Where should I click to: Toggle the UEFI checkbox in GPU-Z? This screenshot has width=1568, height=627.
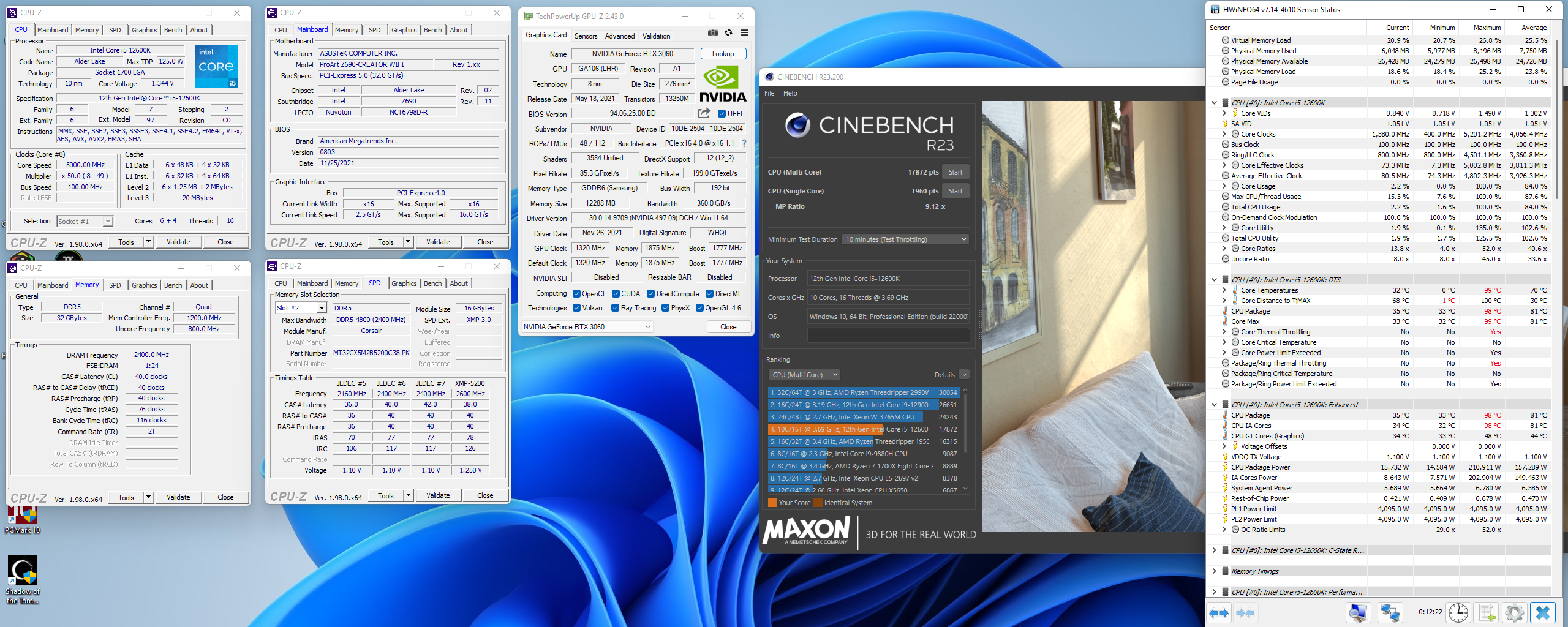tap(722, 114)
